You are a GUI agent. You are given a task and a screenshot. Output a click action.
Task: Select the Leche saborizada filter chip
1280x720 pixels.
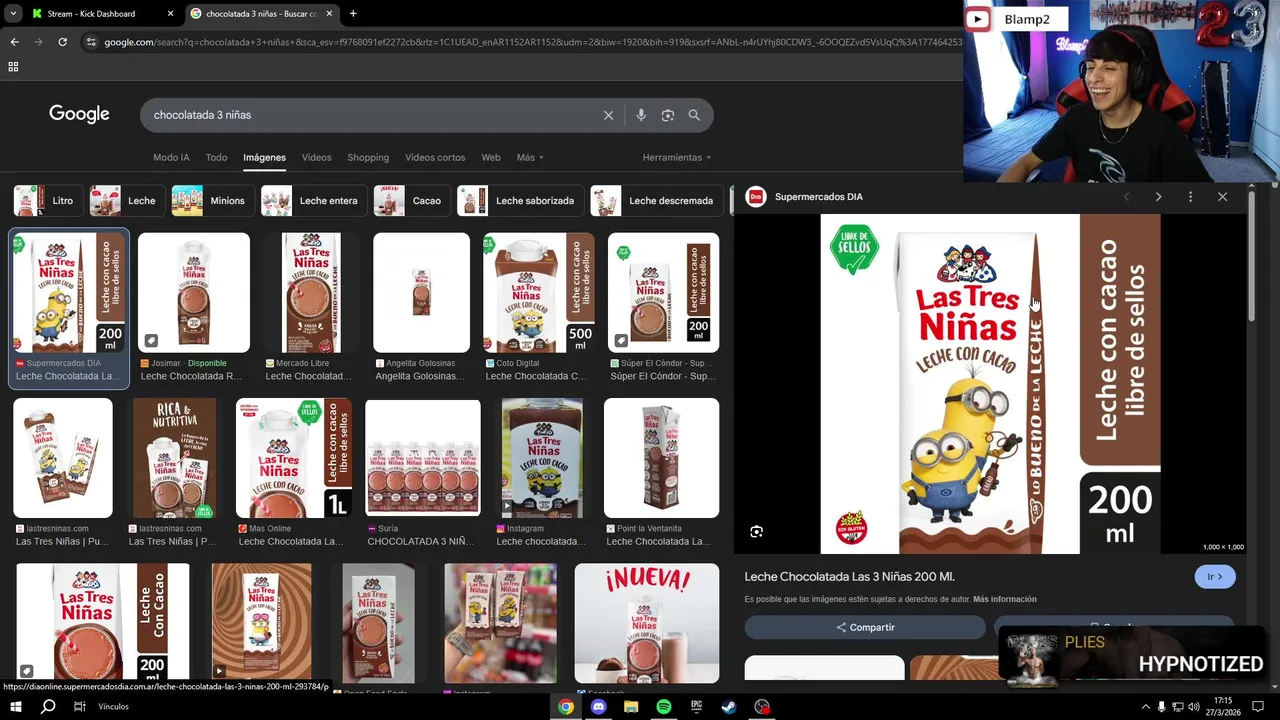coord(519,201)
